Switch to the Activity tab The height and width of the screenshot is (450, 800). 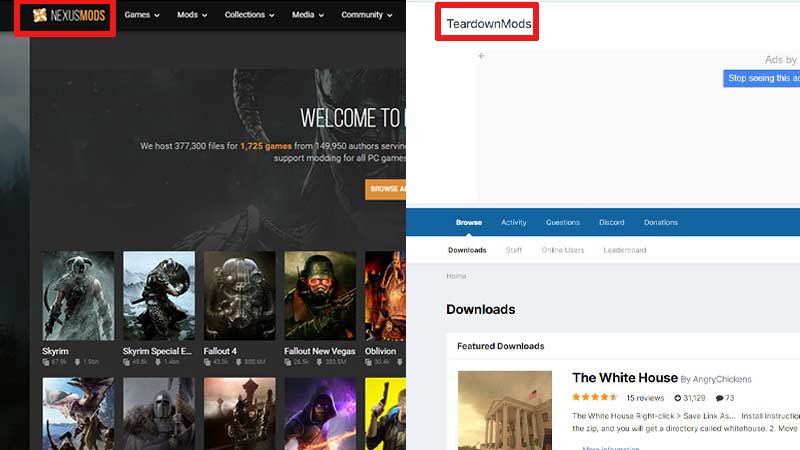pos(513,222)
